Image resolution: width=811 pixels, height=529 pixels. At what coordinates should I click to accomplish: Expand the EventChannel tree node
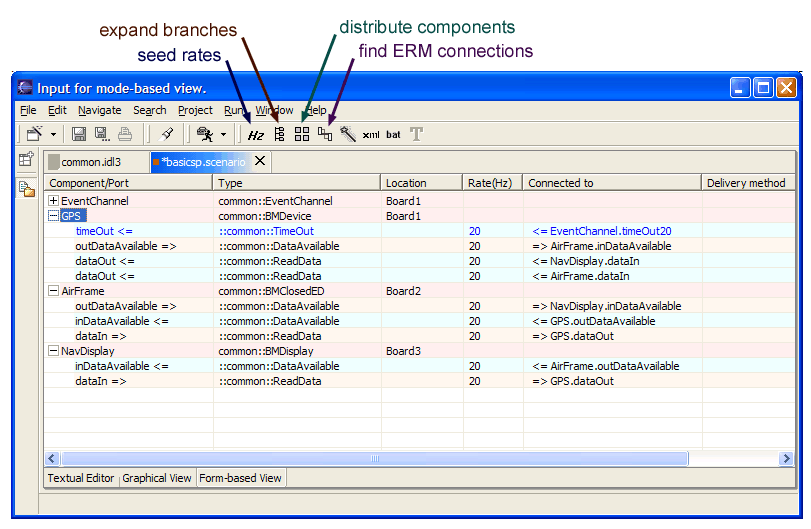point(54,201)
